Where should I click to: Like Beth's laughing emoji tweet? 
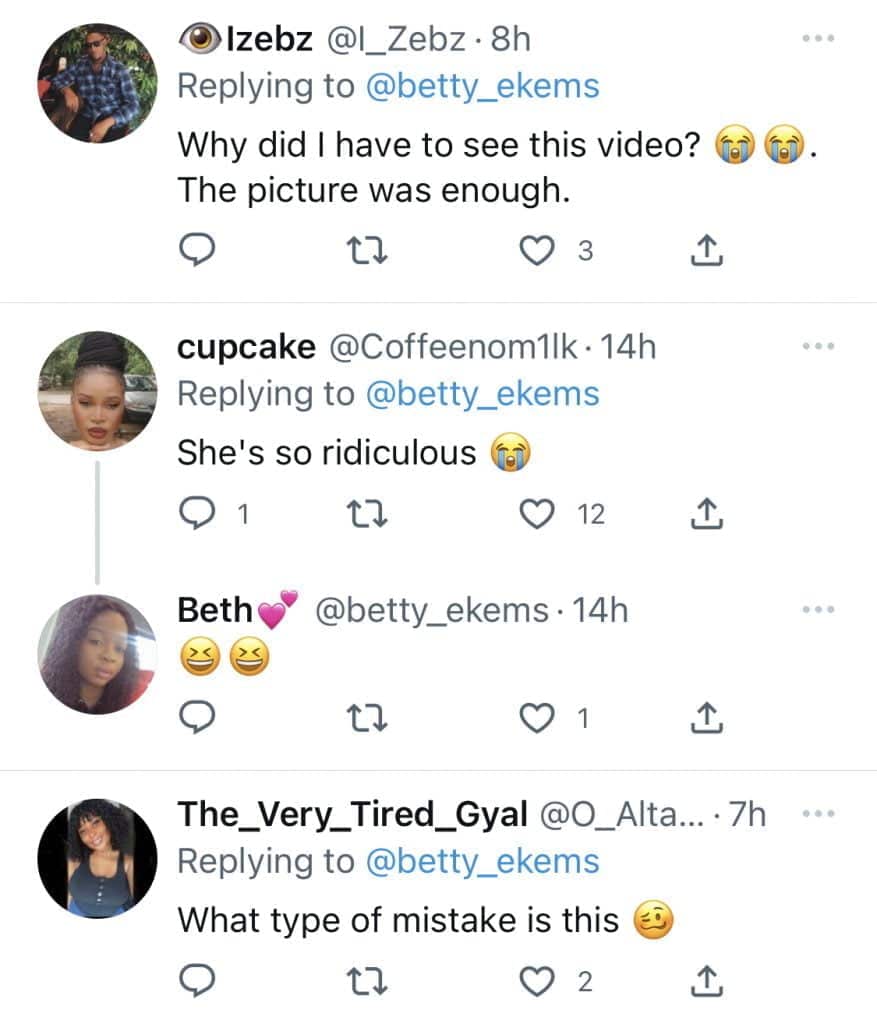pos(538,718)
